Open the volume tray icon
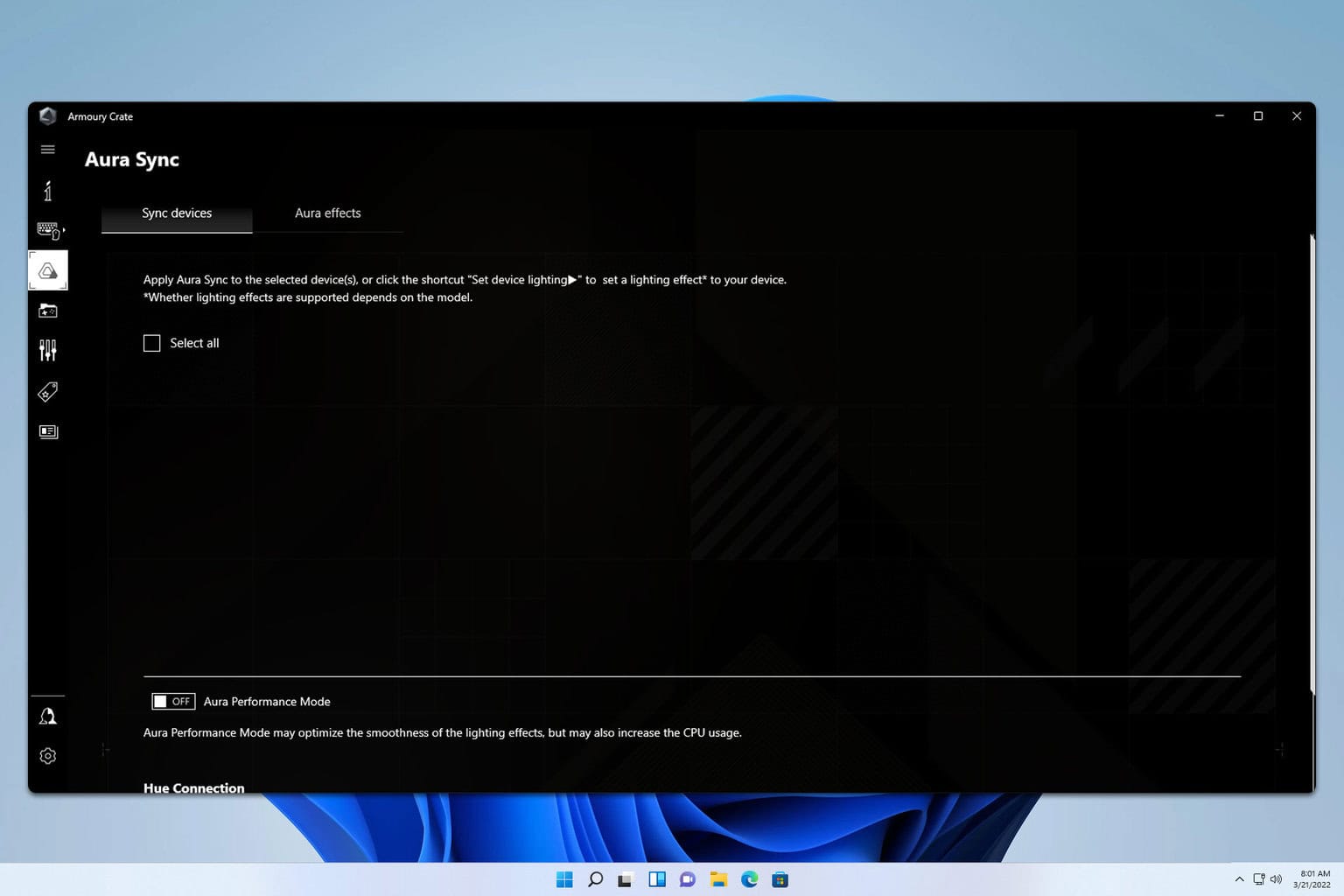The image size is (1344, 896). click(x=1276, y=879)
